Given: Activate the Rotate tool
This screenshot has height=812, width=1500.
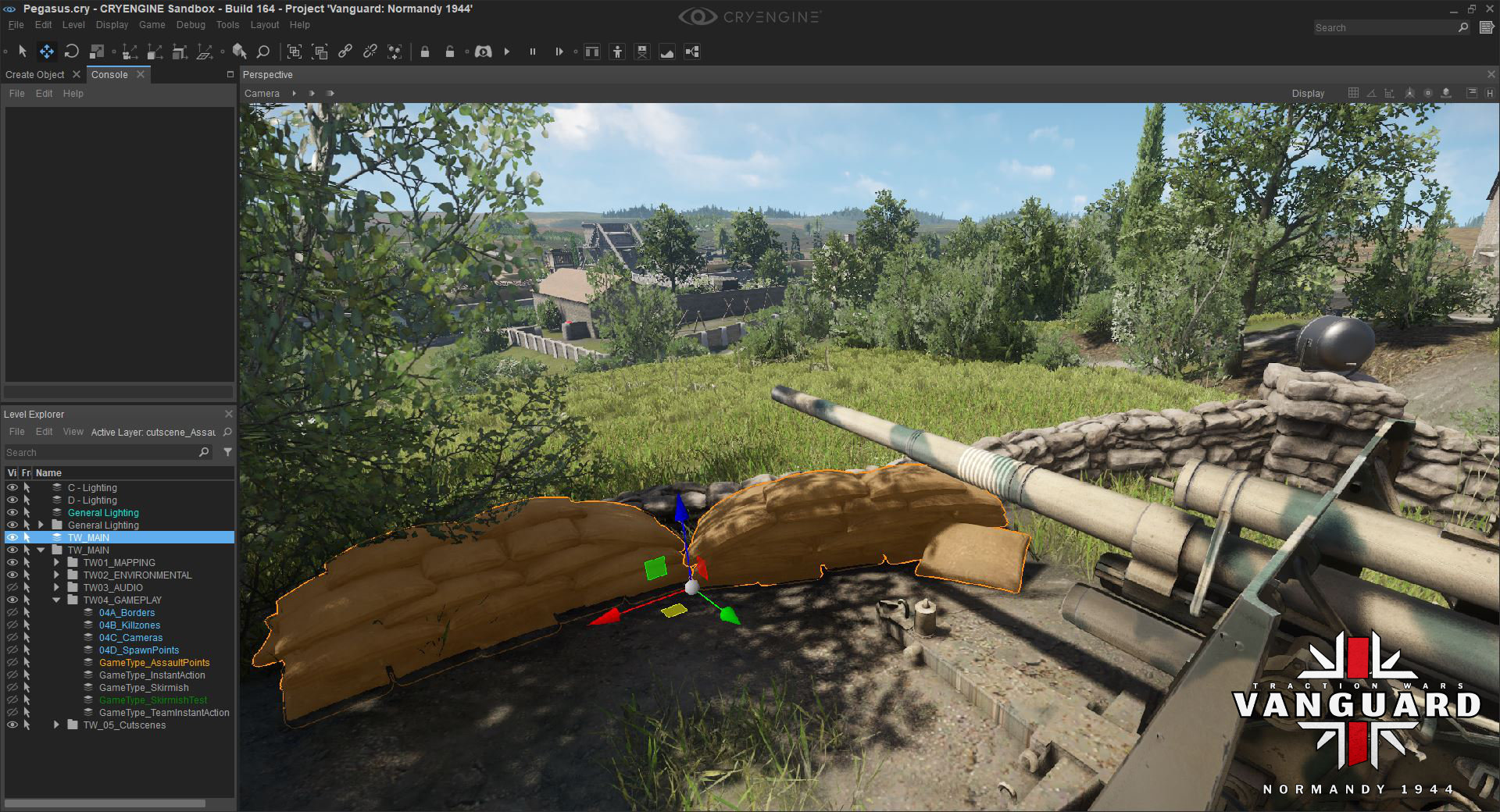Looking at the screenshot, I should pos(71,52).
